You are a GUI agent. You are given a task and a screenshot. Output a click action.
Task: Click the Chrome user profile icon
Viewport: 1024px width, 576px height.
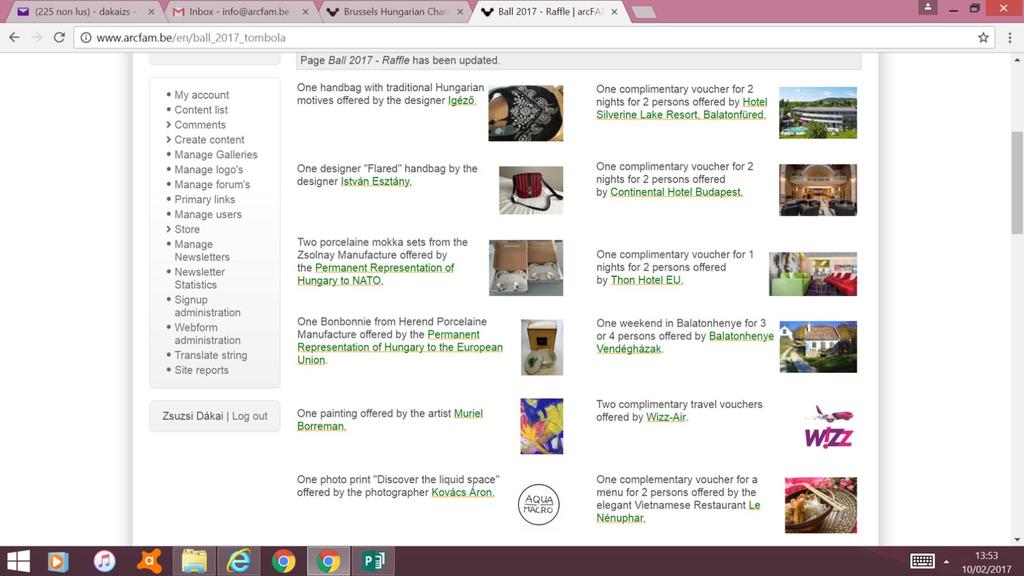[x=927, y=8]
